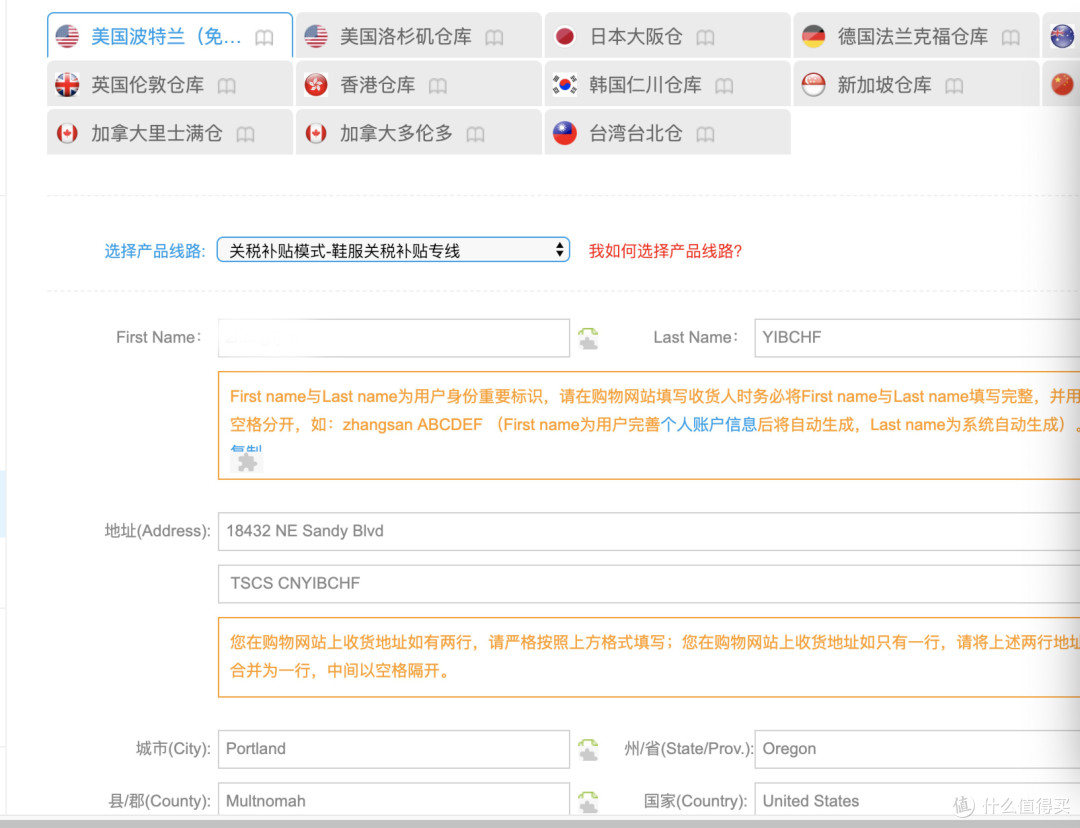1080x828 pixels.
Task: Click book icon next to 加拿大里士满仓
Action: click(245, 134)
